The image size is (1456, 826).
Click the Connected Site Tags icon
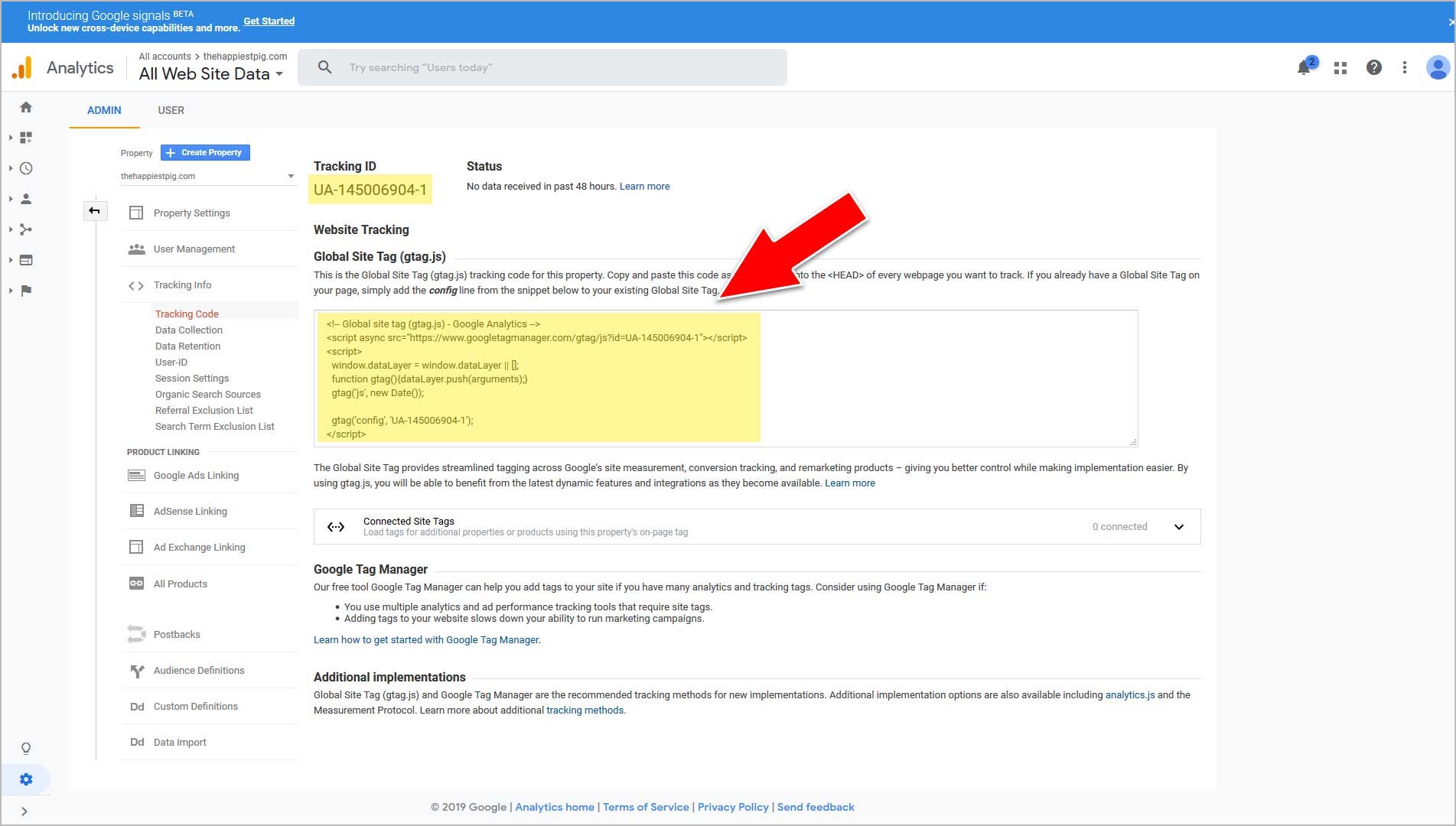(336, 527)
